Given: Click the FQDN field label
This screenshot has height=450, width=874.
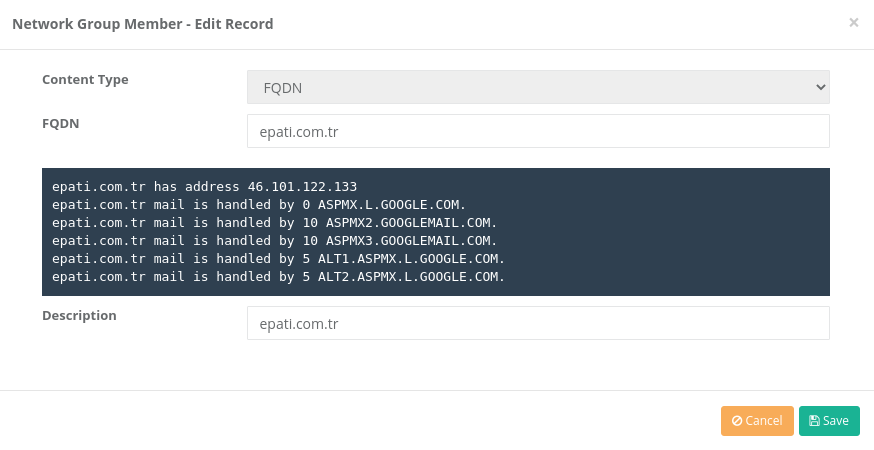Looking at the screenshot, I should click(x=61, y=124).
